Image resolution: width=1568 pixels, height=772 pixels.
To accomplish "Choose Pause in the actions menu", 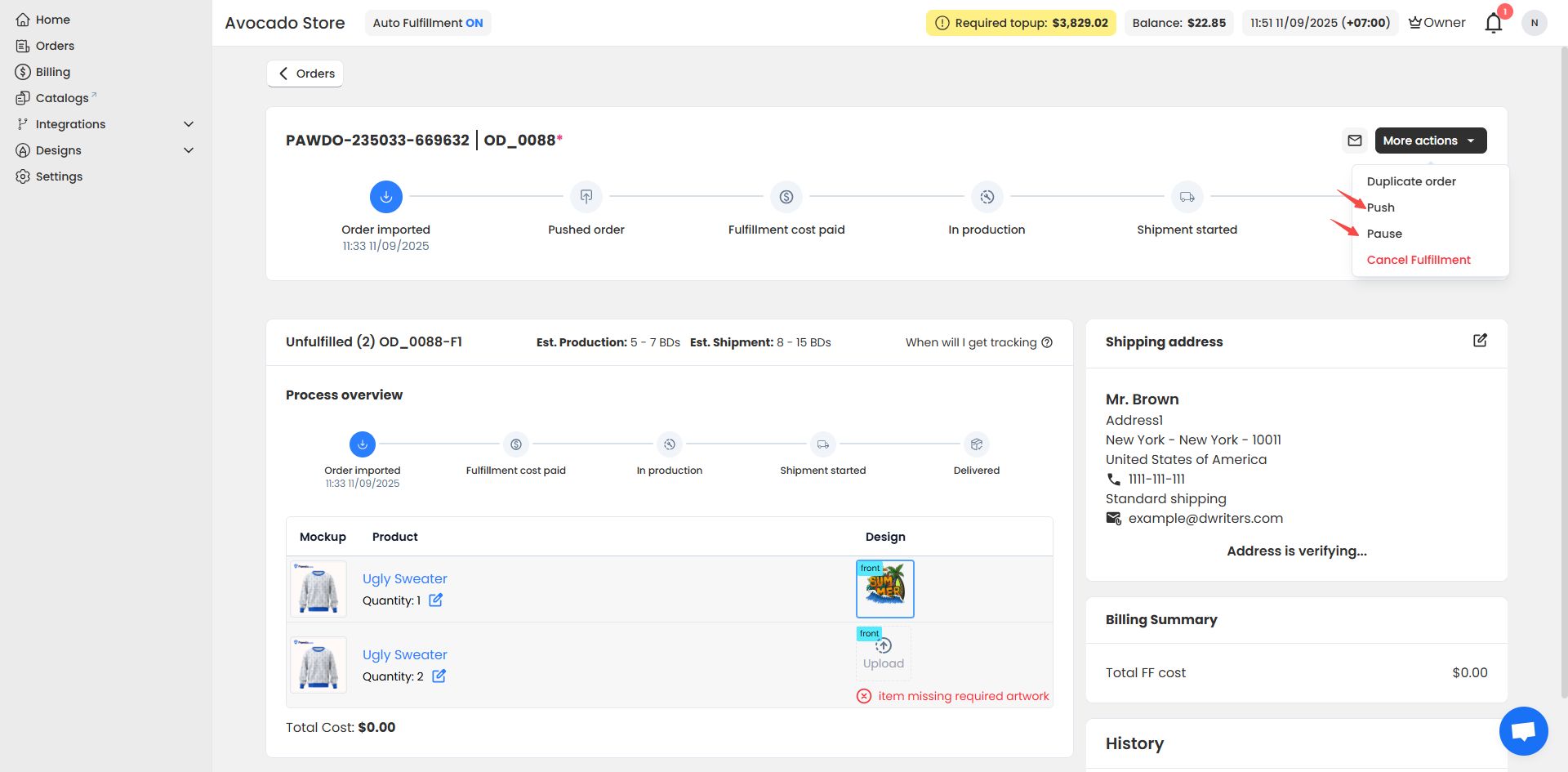I will click(1384, 234).
